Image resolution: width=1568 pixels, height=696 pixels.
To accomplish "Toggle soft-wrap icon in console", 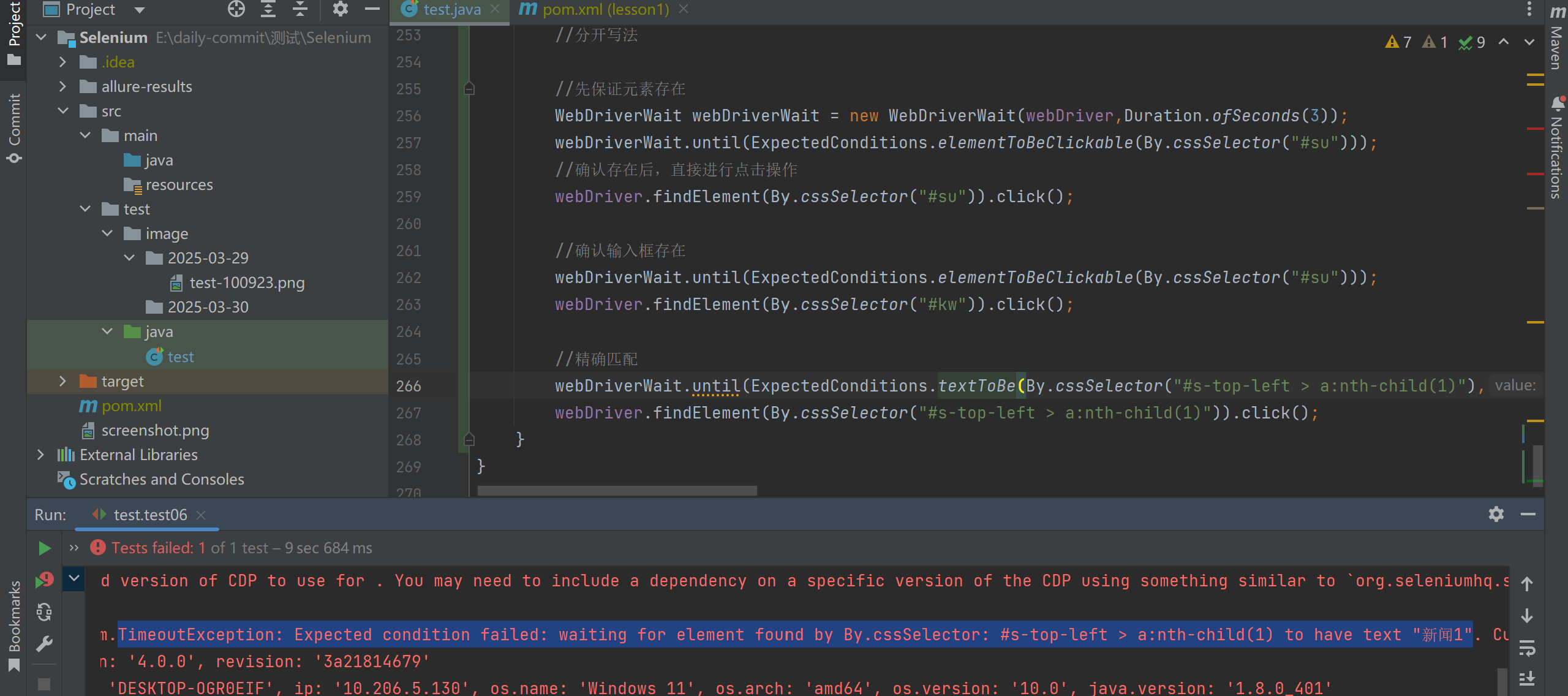I will tap(1527, 648).
